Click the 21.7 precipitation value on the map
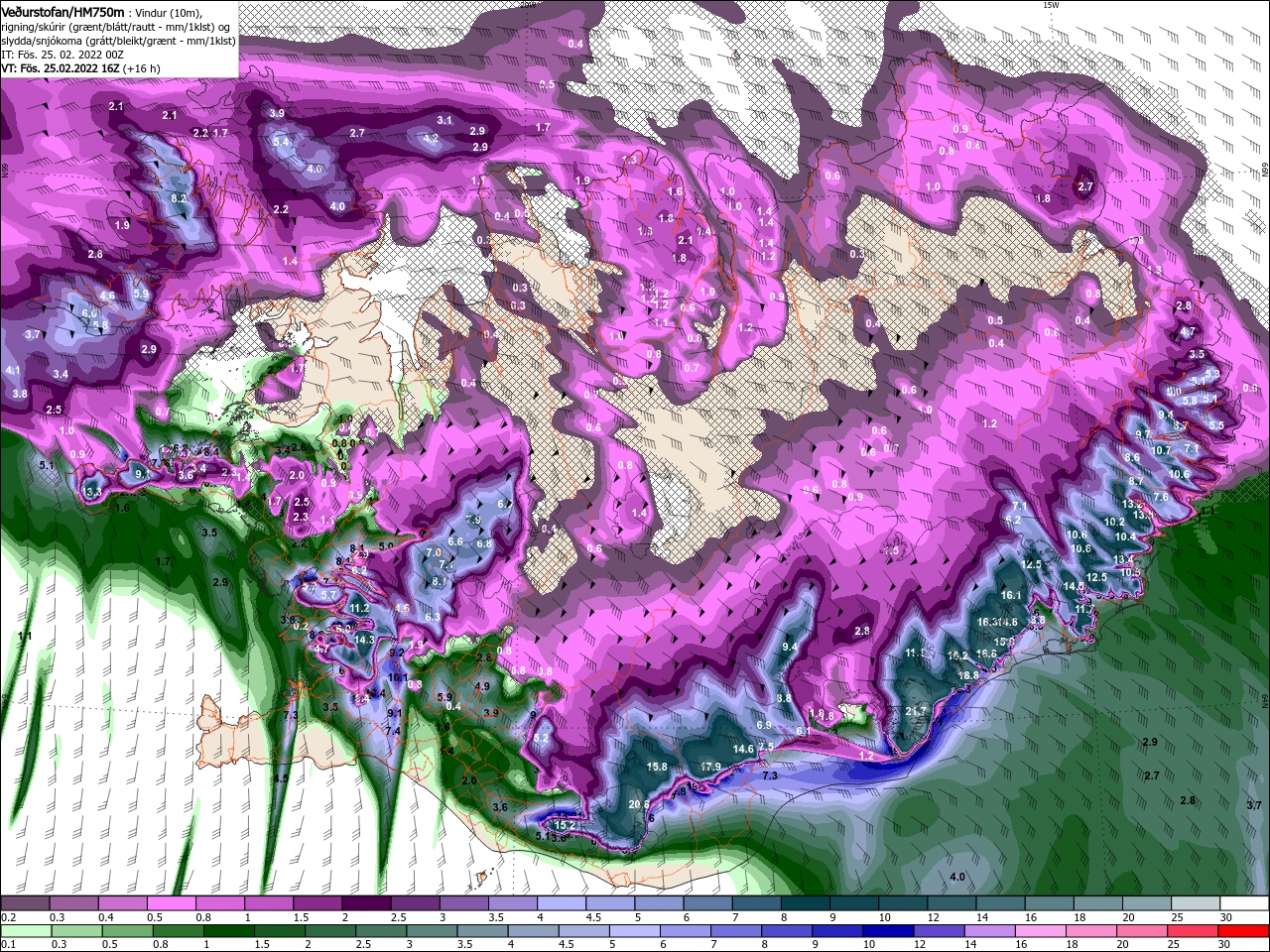Screen dimensions: 1270x952 [x=916, y=711]
